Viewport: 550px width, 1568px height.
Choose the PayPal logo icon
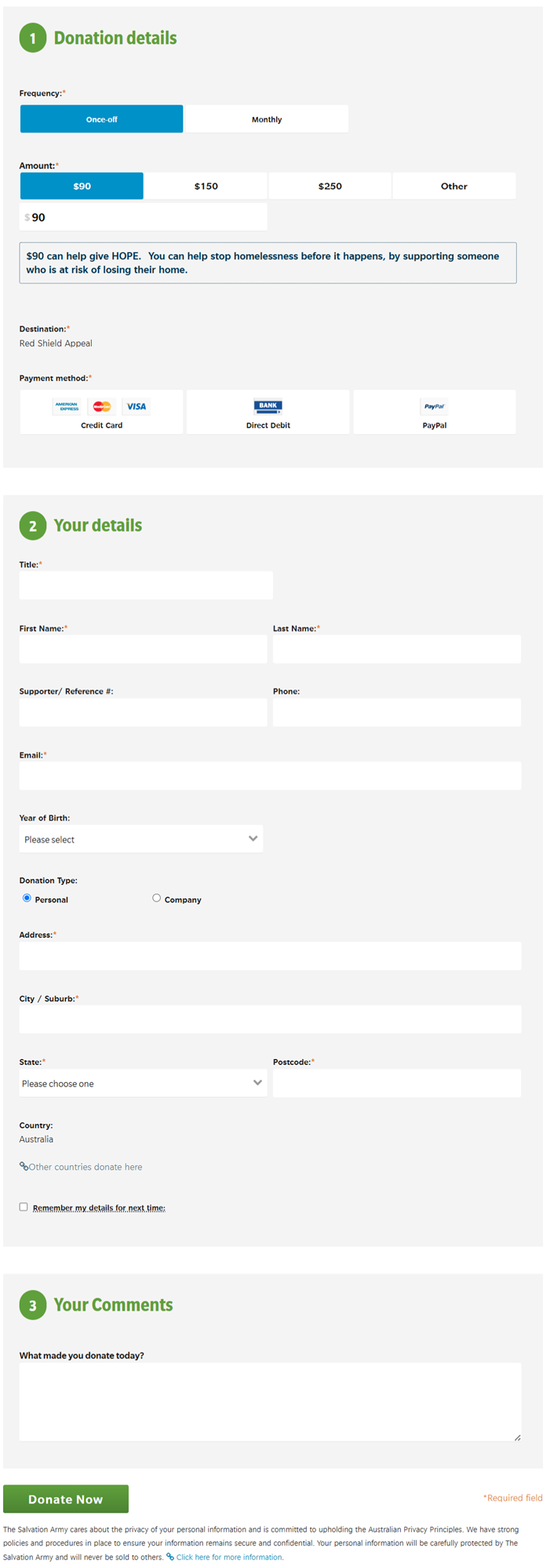pos(434,406)
